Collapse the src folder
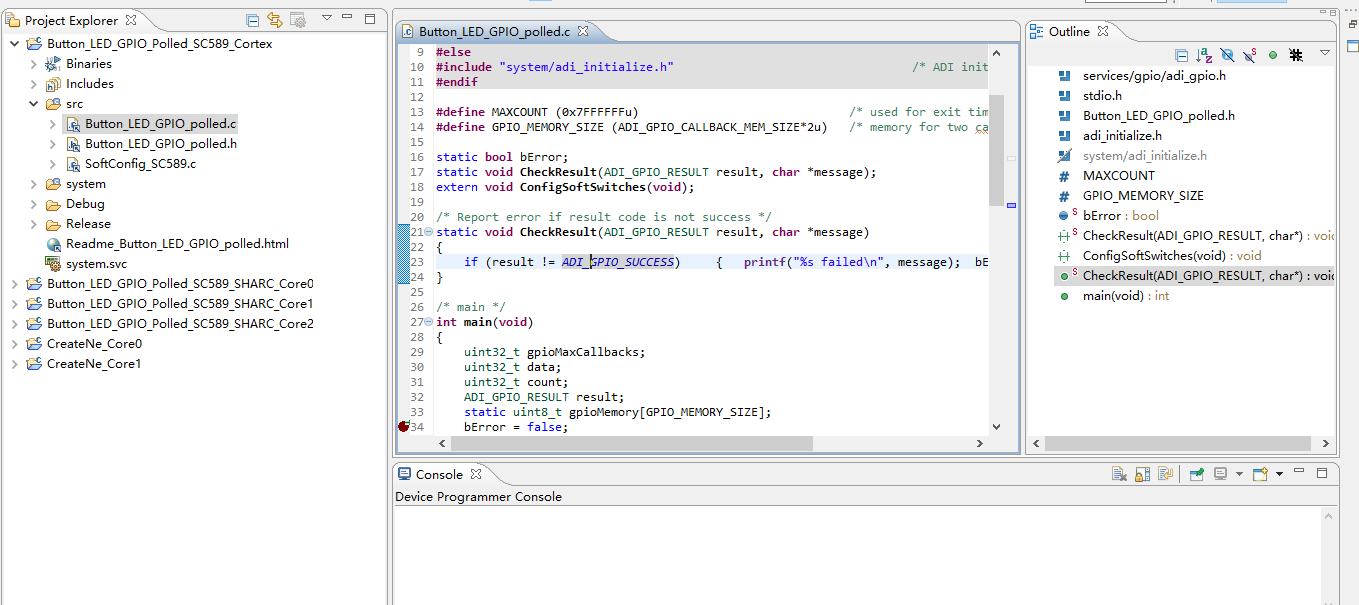Viewport: 1359px width, 605px height. point(33,103)
